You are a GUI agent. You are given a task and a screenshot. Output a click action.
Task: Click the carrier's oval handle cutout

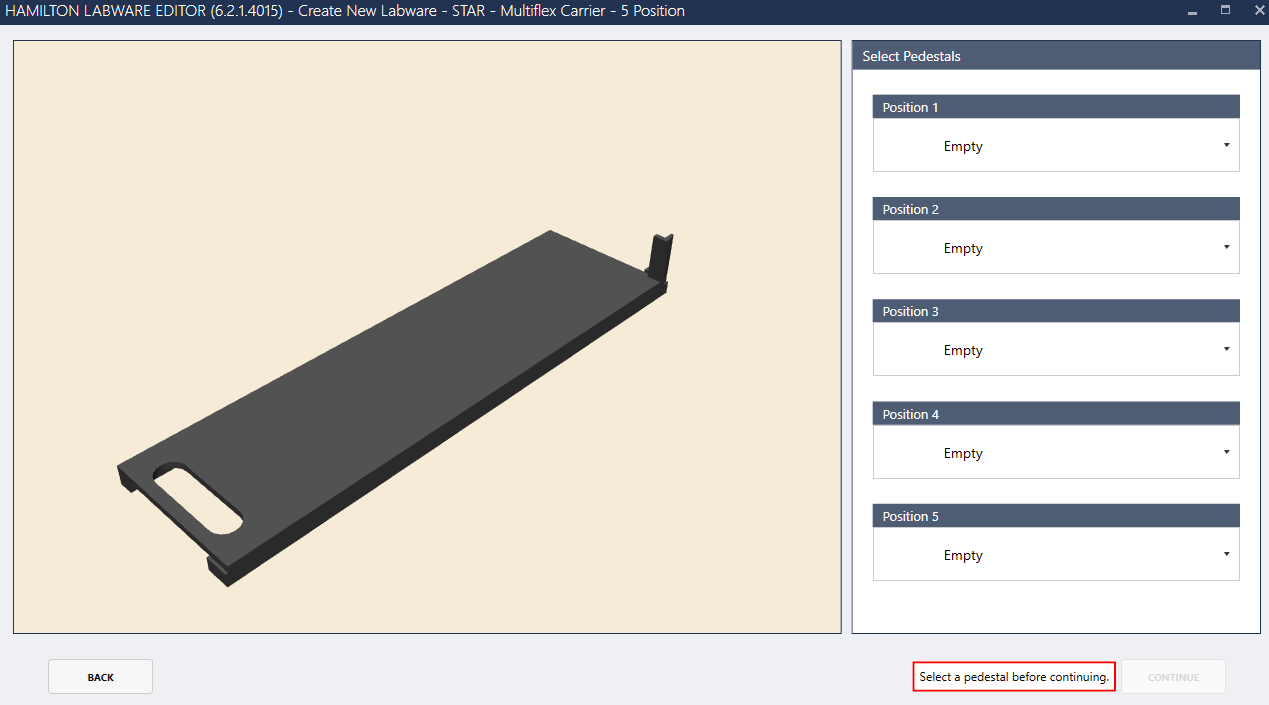click(197, 497)
